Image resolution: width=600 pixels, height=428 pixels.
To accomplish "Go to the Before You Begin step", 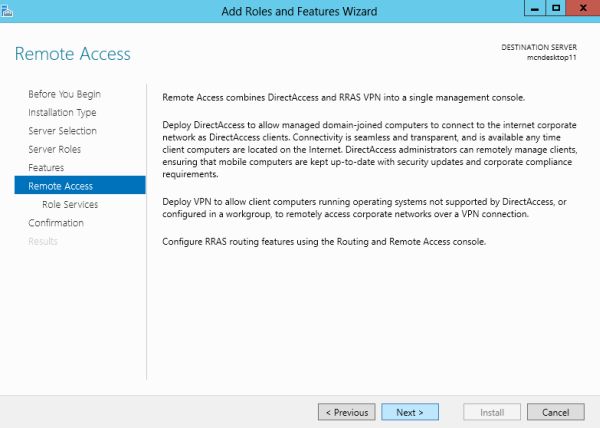I will click(x=64, y=94).
